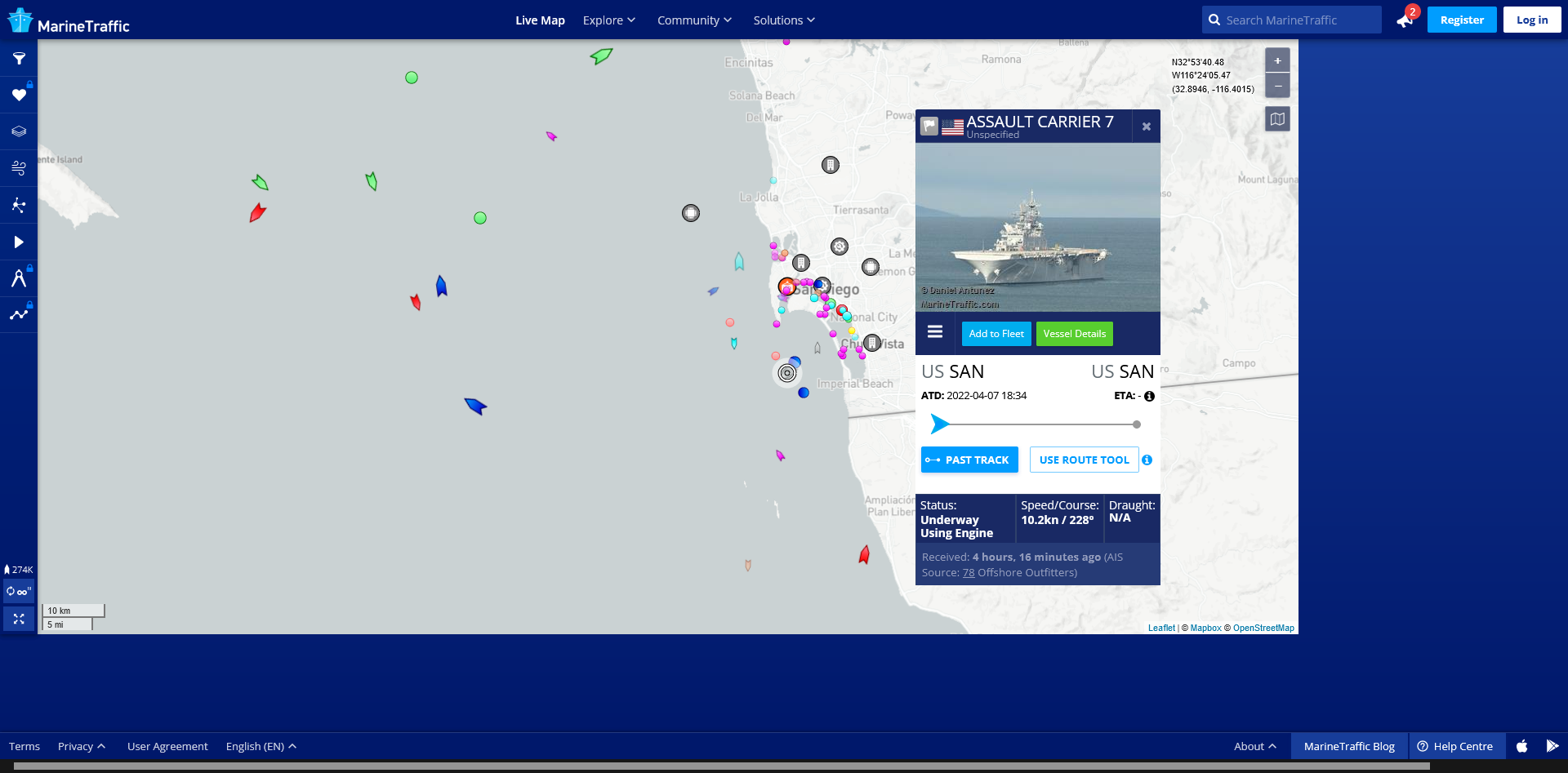
Task: Click the notifications megaphone icon
Action: click(1405, 20)
